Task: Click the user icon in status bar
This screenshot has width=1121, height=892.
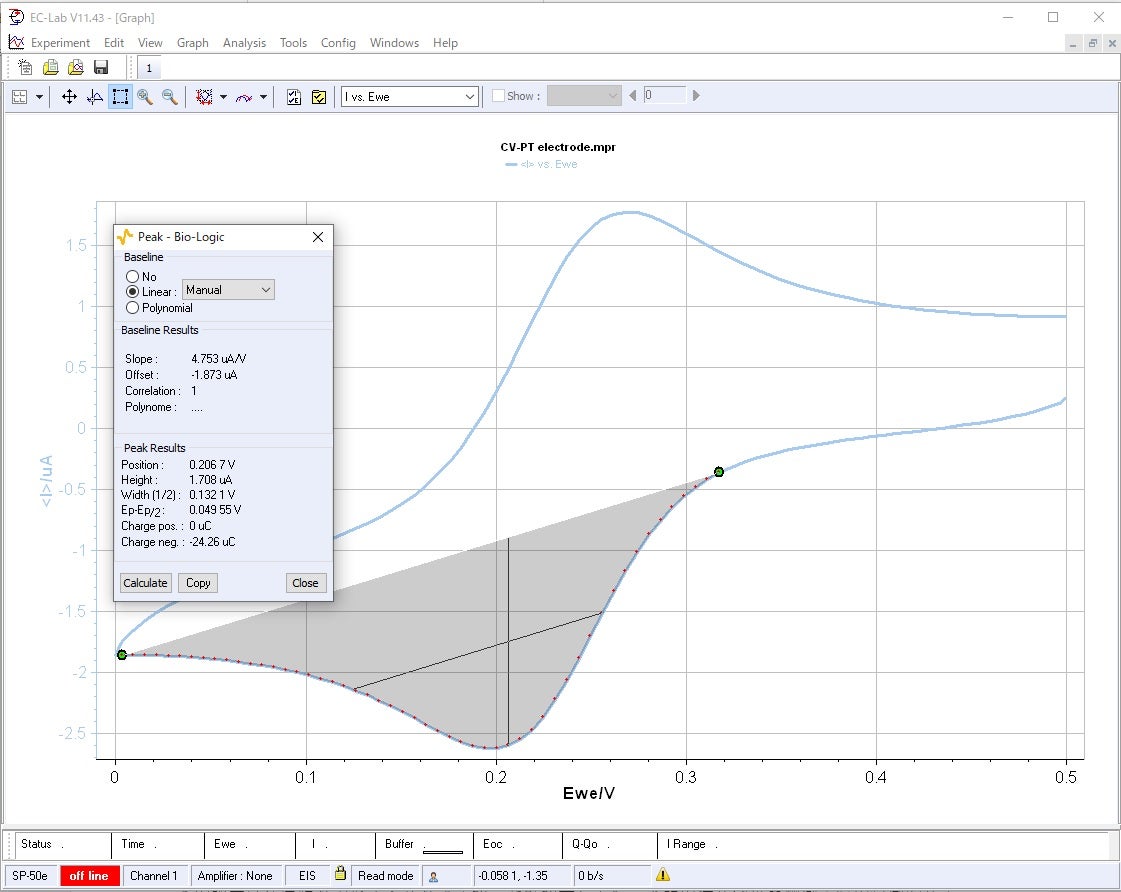Action: (x=433, y=876)
